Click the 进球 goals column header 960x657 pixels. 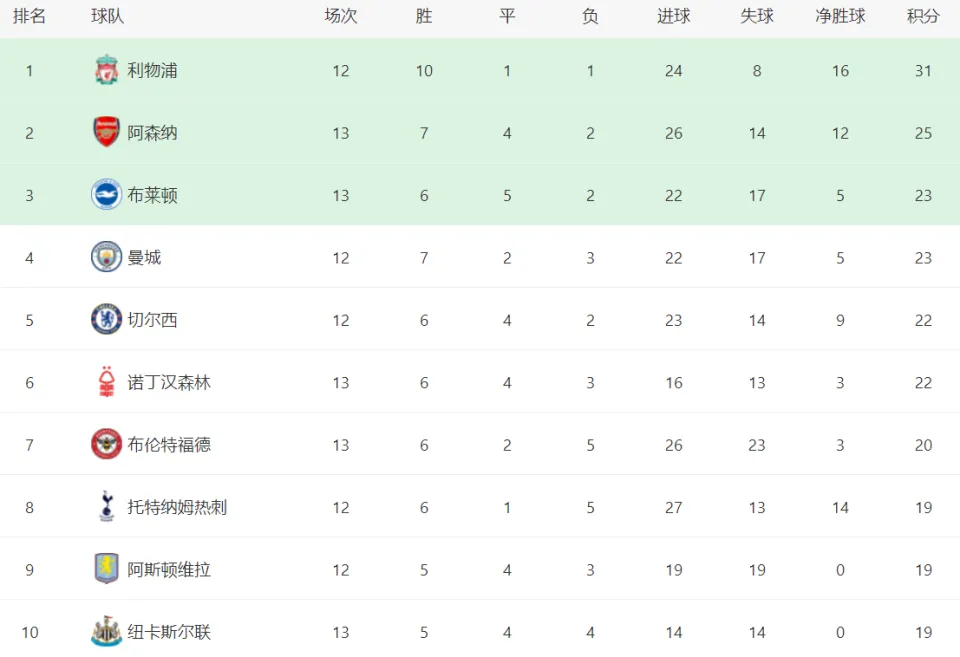click(x=673, y=16)
